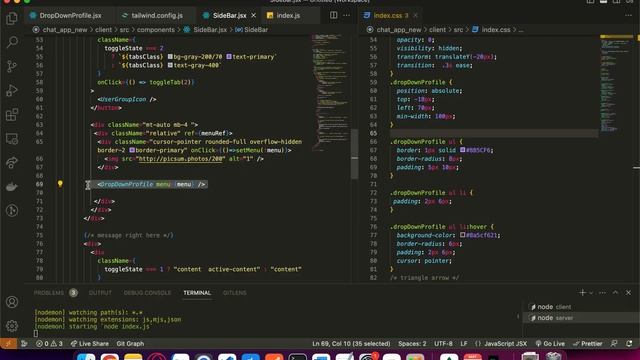Open the Explorer view in activity bar
The height and width of the screenshot is (360, 640).
coord(12,18)
